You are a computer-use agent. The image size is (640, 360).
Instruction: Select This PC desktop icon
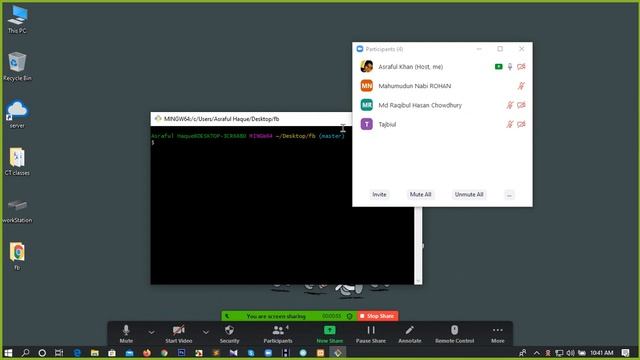coord(17,20)
